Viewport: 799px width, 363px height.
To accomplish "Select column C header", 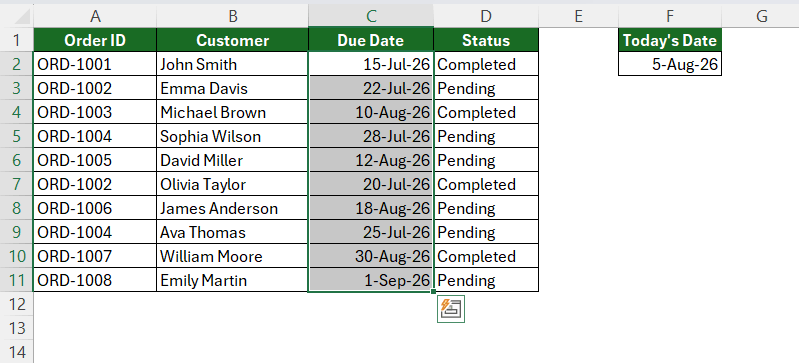I will [x=371, y=16].
